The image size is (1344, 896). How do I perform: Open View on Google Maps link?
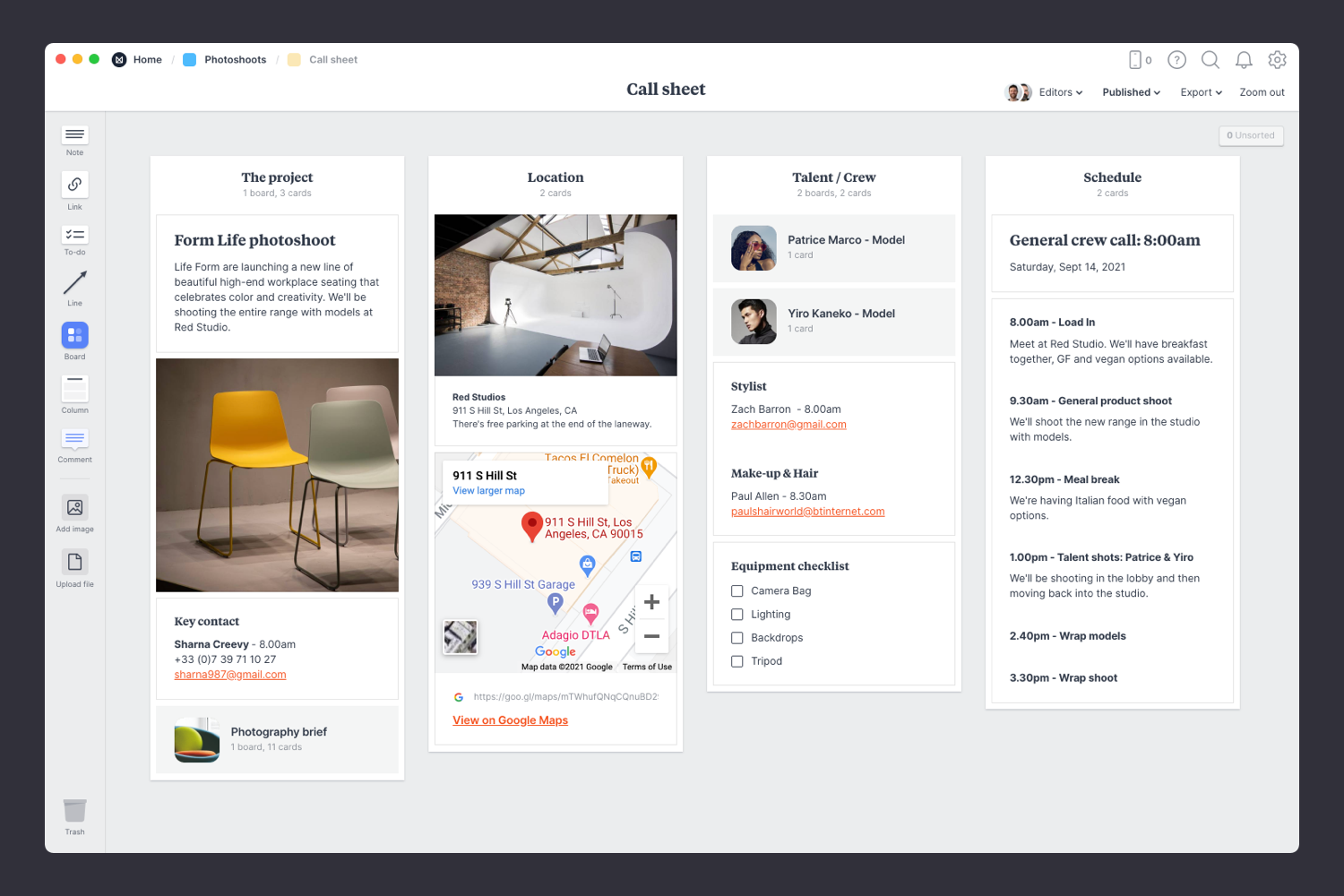(510, 719)
